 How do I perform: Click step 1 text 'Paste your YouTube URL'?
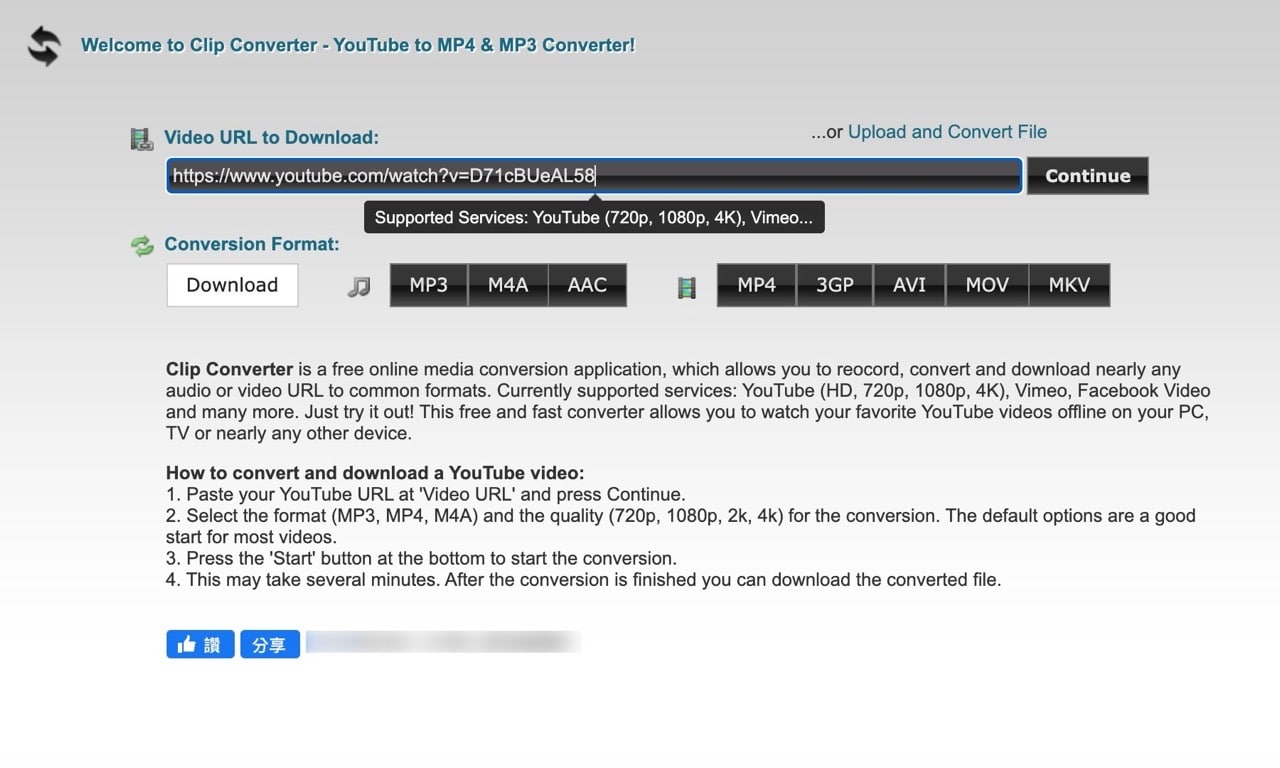426,494
